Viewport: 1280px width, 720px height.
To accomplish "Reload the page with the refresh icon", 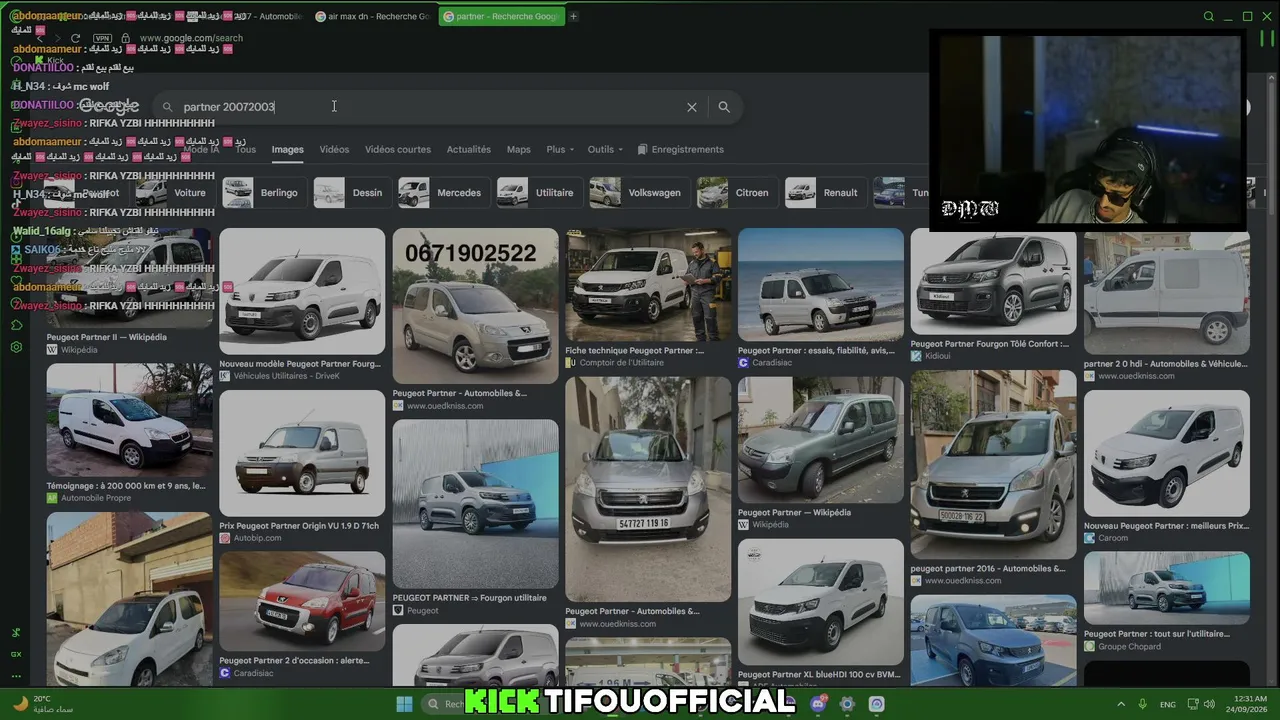I will click(x=75, y=38).
